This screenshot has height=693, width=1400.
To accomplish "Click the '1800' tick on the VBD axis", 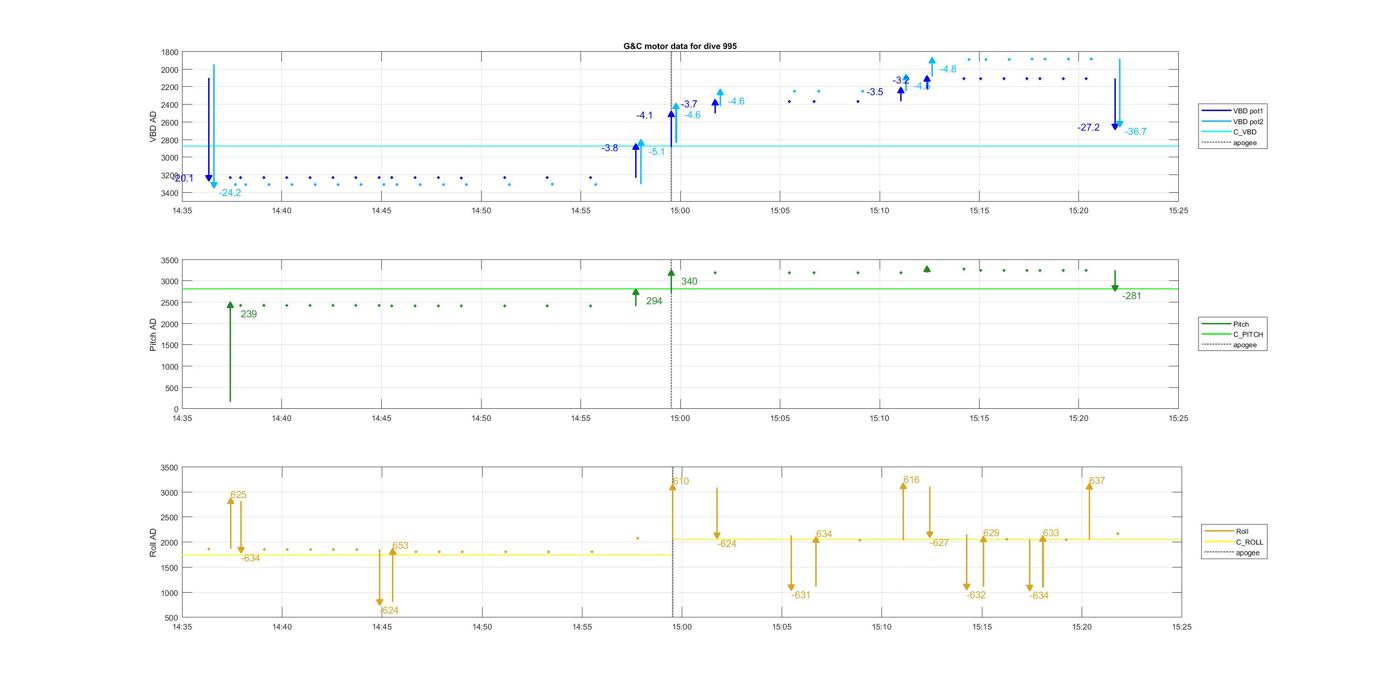I will click(170, 52).
